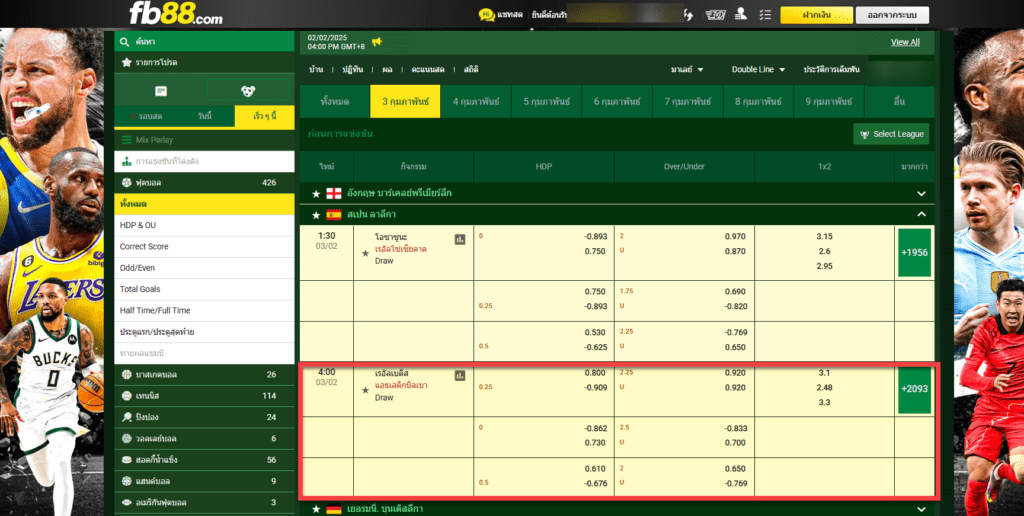Select the sports ball icon in sidebar
This screenshot has width=1024, height=516.
(x=248, y=91)
